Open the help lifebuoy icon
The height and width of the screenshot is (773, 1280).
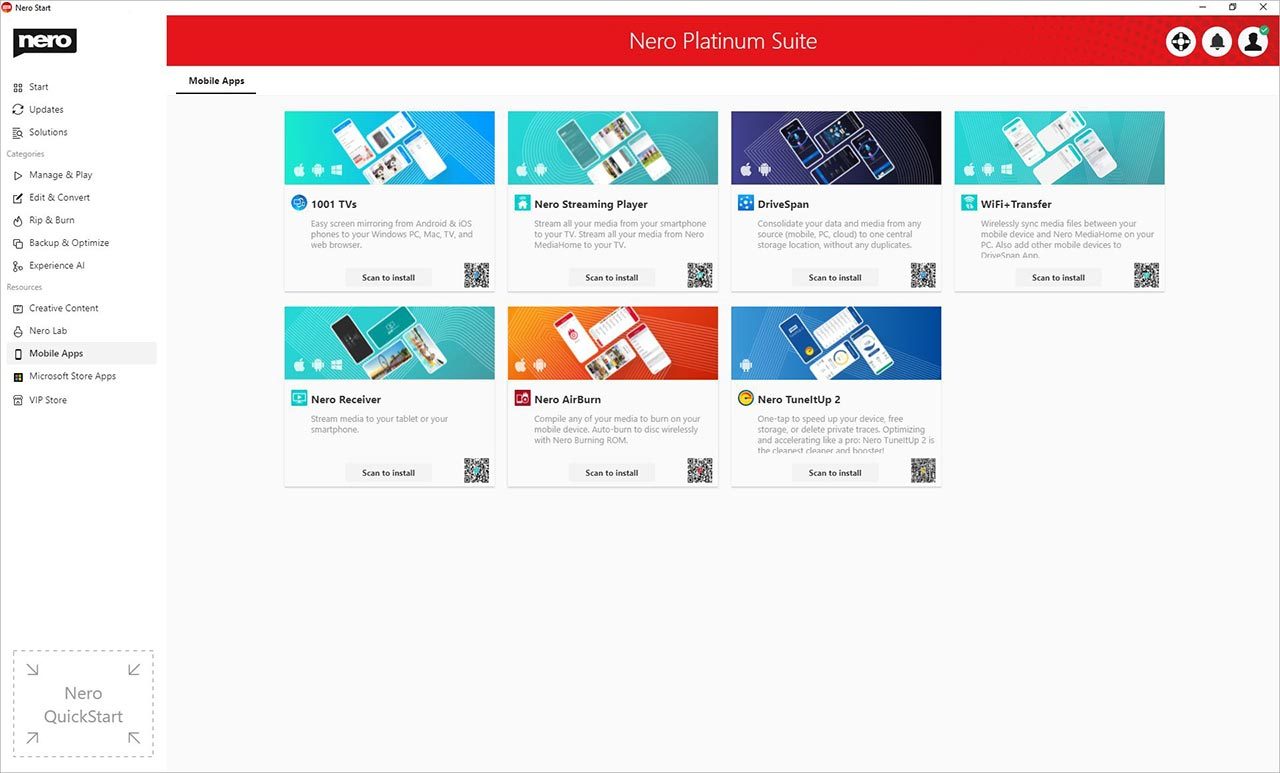(1181, 41)
